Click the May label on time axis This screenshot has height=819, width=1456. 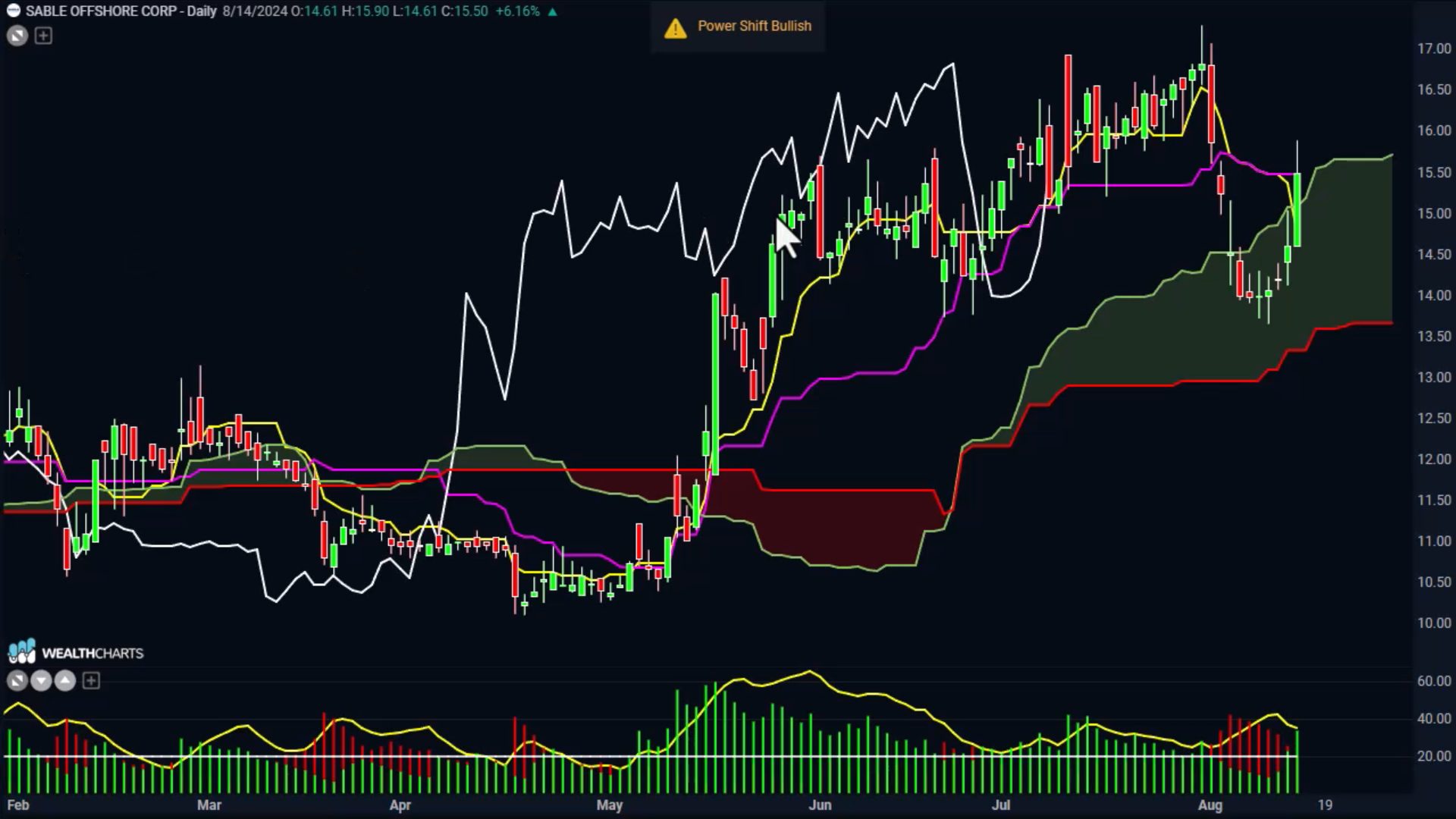pyautogui.click(x=610, y=805)
